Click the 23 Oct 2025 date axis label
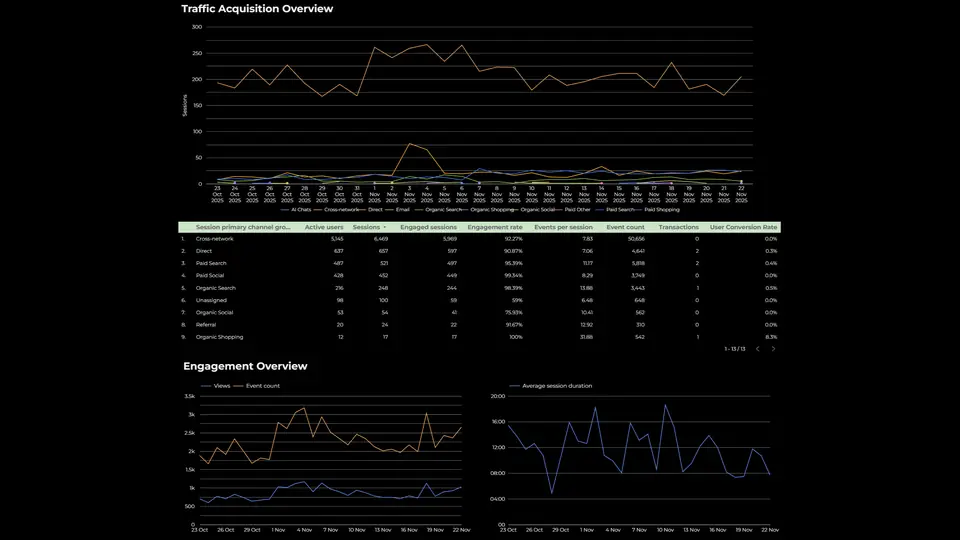 (x=217, y=194)
